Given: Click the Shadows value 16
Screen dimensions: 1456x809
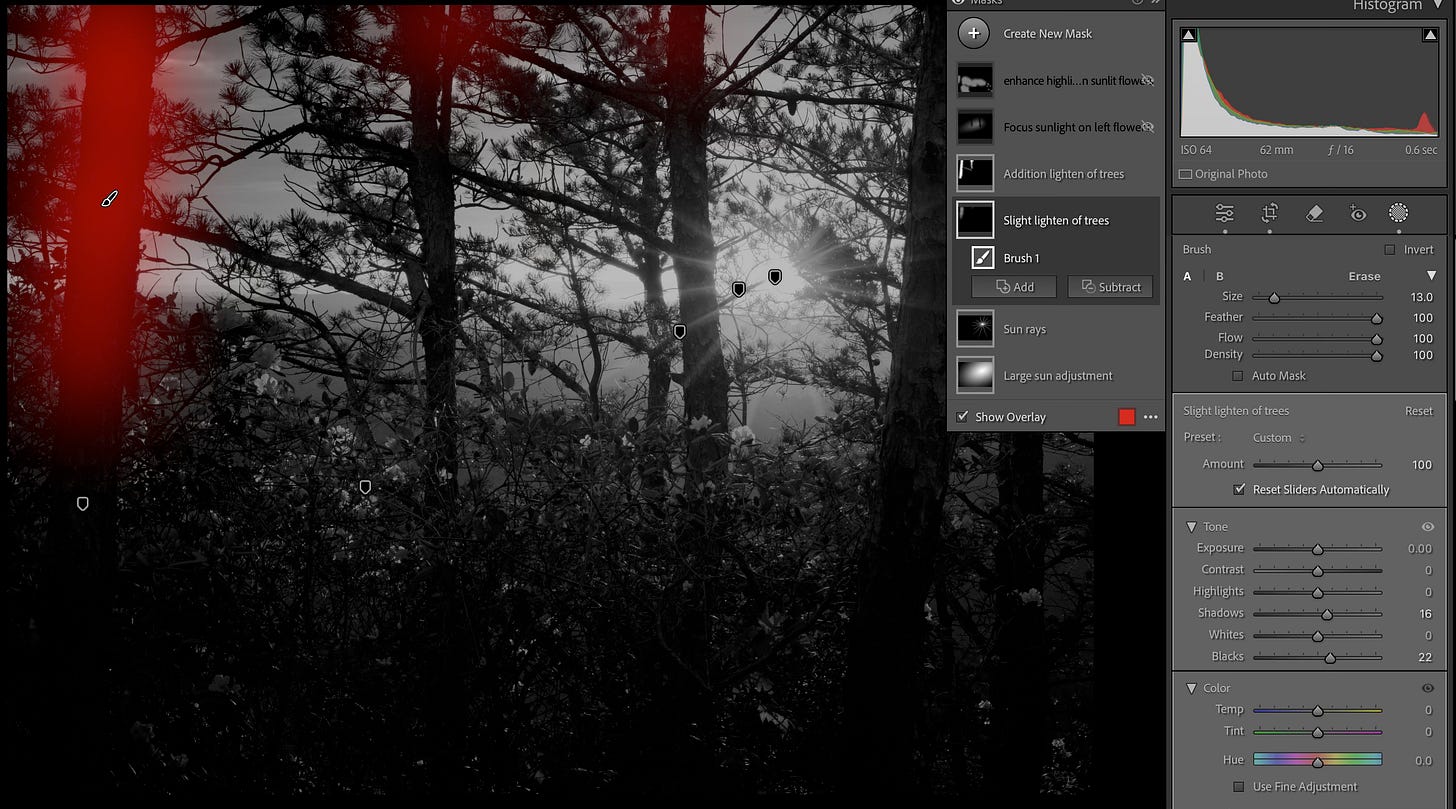Looking at the screenshot, I should [x=1425, y=614].
